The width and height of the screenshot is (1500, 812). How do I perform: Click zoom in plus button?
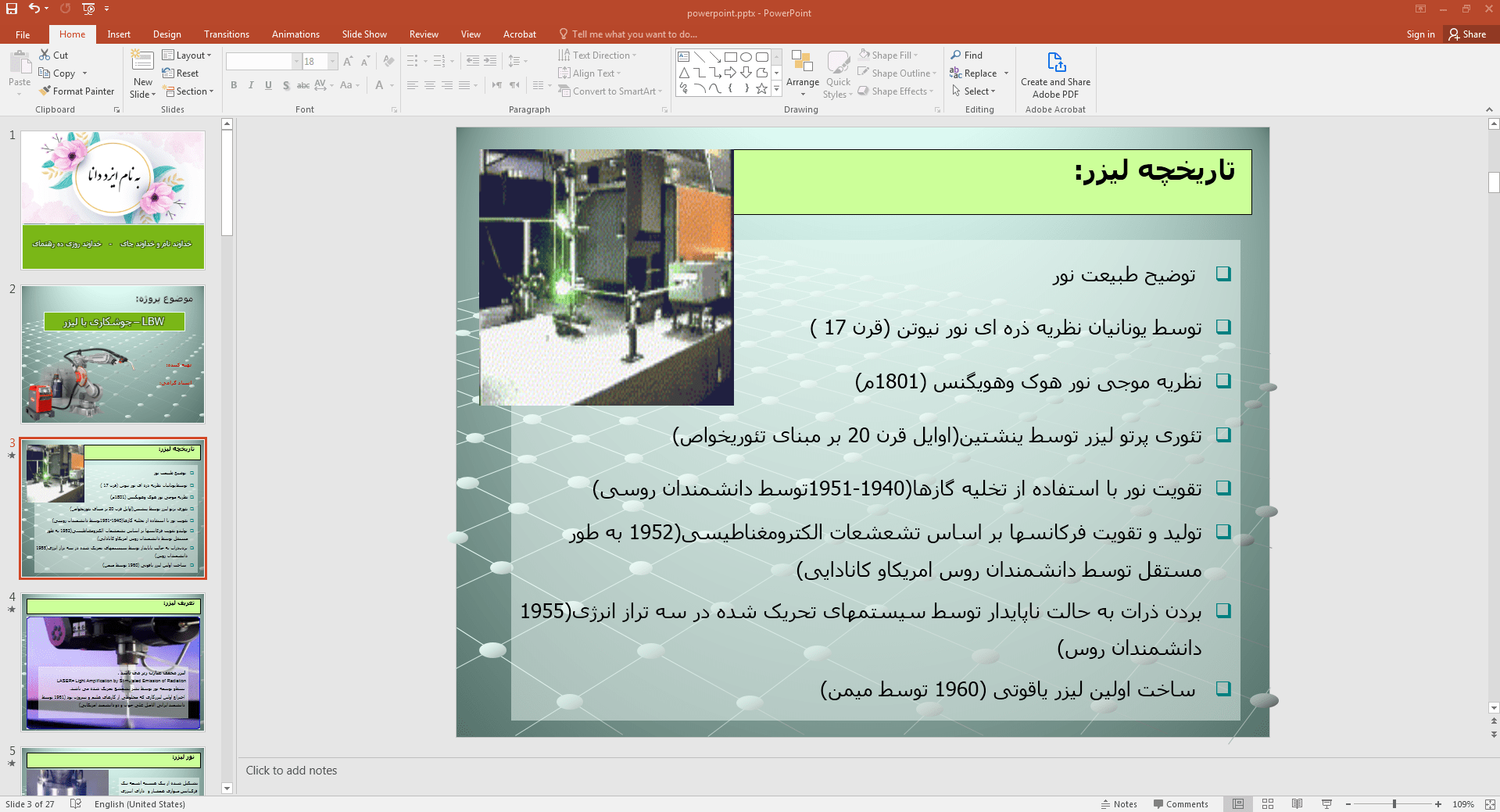[1438, 804]
